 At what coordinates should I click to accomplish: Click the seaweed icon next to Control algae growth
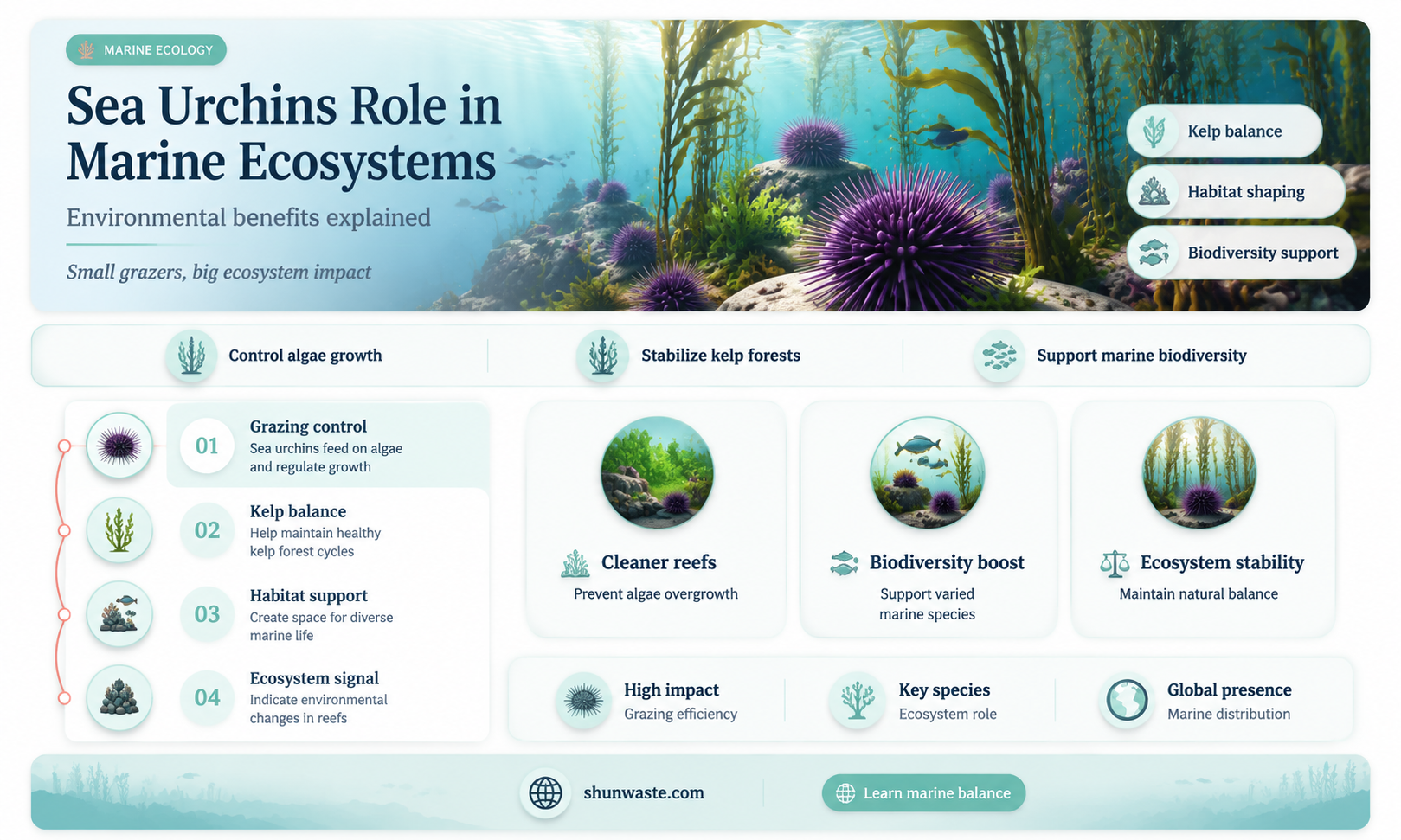[x=191, y=356]
